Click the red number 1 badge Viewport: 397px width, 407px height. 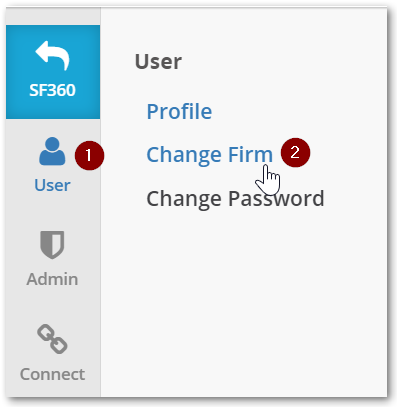pos(89,155)
